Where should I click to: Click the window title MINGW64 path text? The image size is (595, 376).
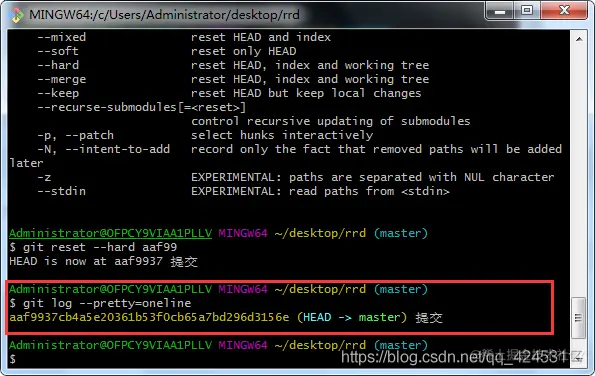[x=164, y=15]
